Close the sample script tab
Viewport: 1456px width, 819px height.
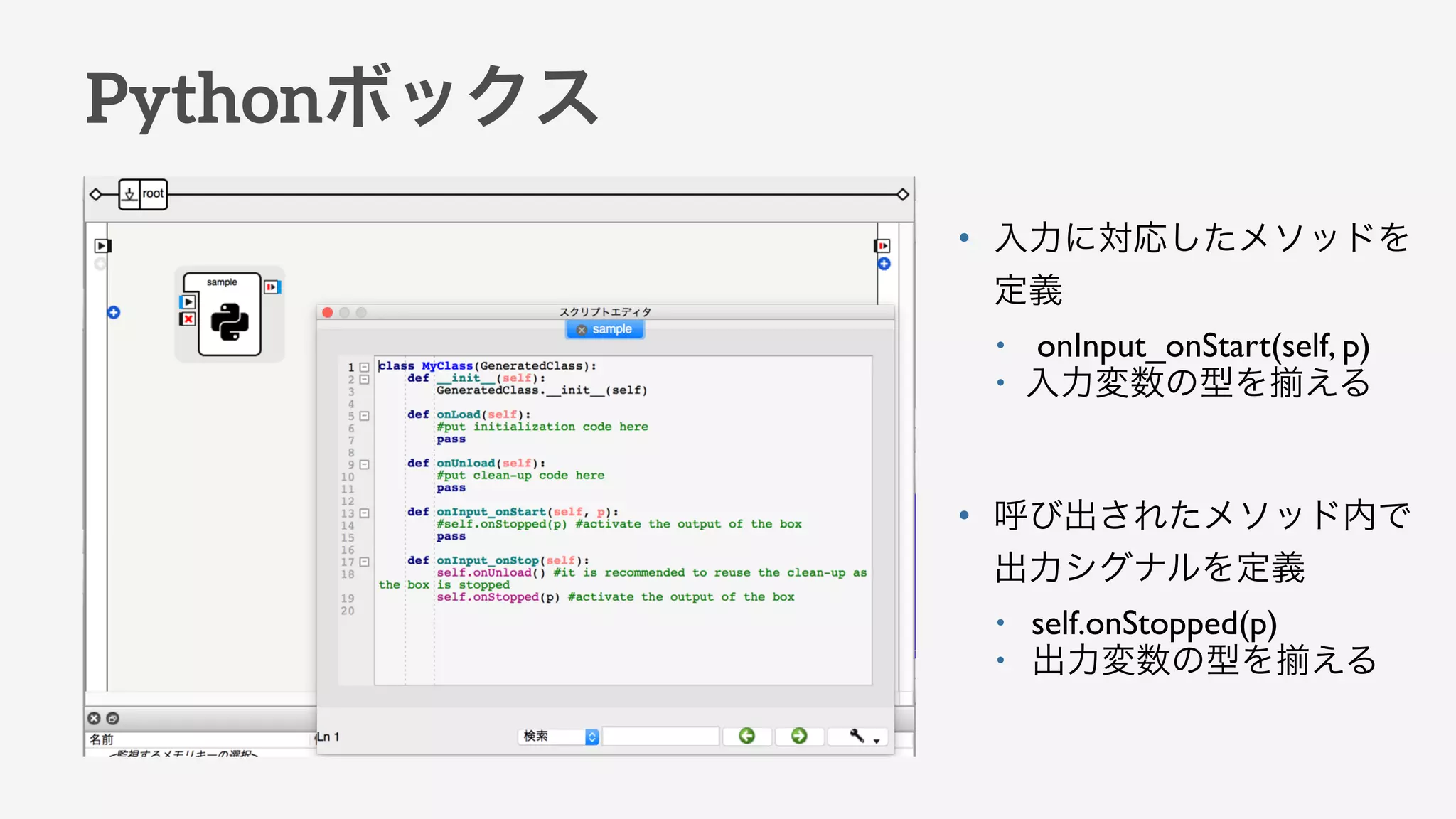click(x=582, y=330)
